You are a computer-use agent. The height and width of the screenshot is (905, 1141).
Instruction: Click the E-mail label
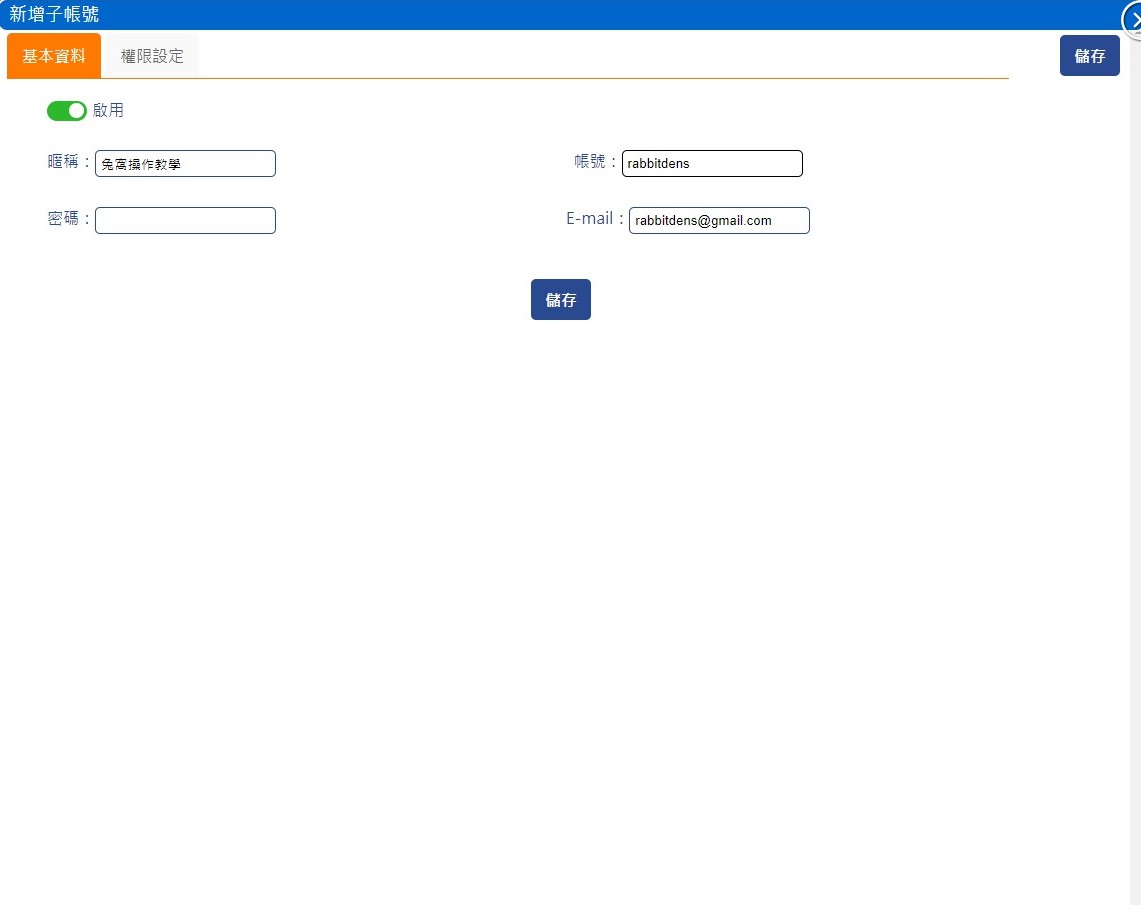595,218
